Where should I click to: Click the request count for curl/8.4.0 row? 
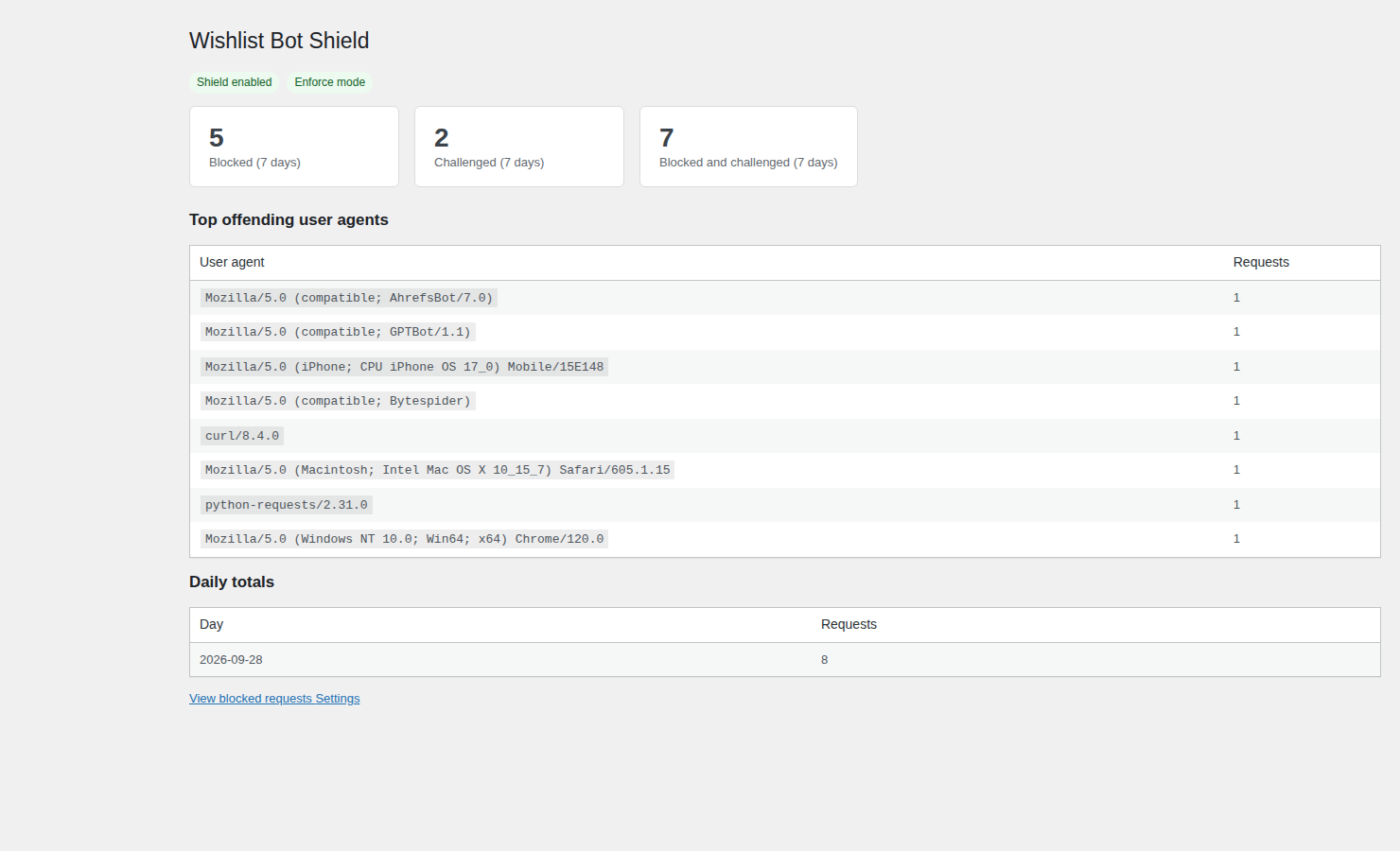[1236, 436]
